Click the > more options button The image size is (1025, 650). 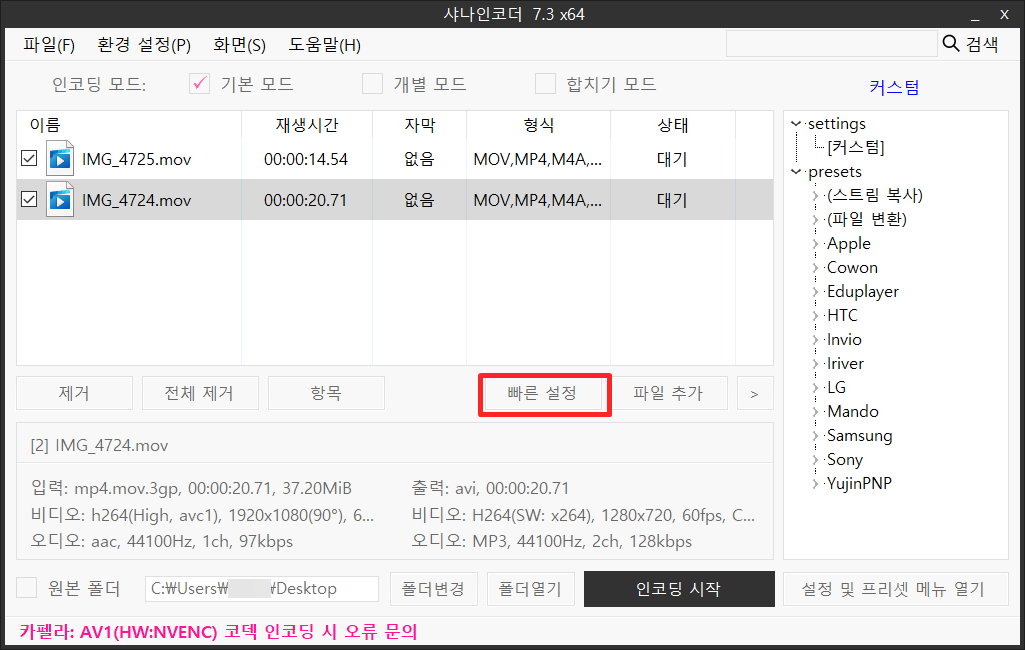pyautogui.click(x=755, y=393)
